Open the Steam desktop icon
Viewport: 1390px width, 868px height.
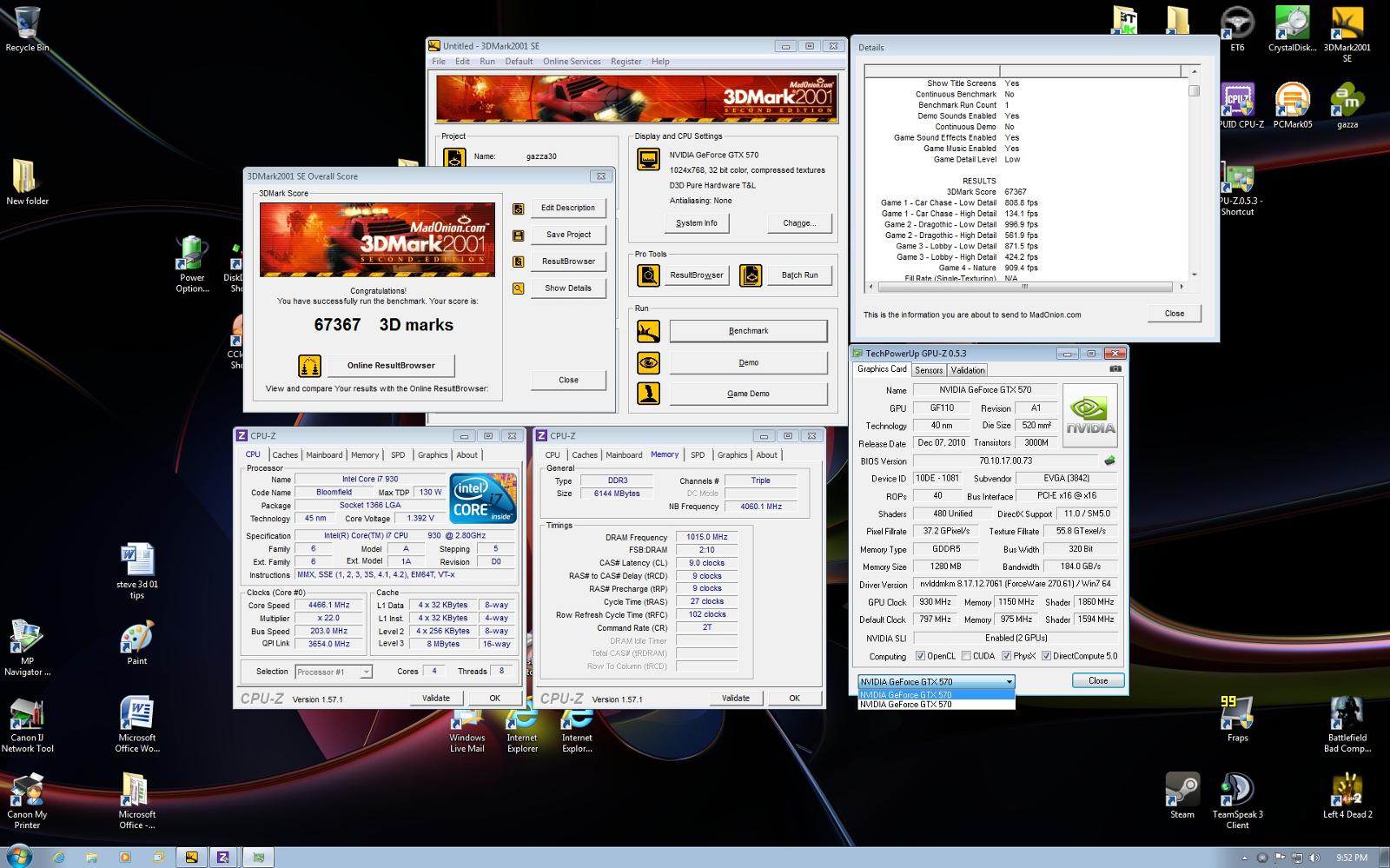[x=1182, y=795]
